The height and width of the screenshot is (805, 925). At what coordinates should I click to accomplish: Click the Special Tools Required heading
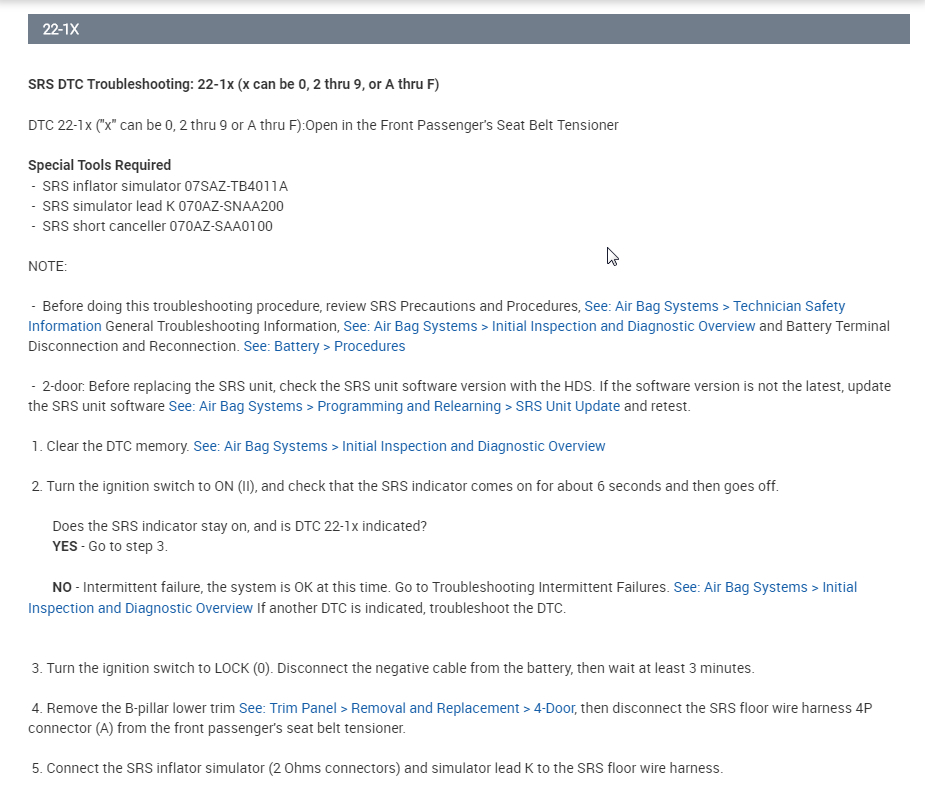(x=99, y=165)
